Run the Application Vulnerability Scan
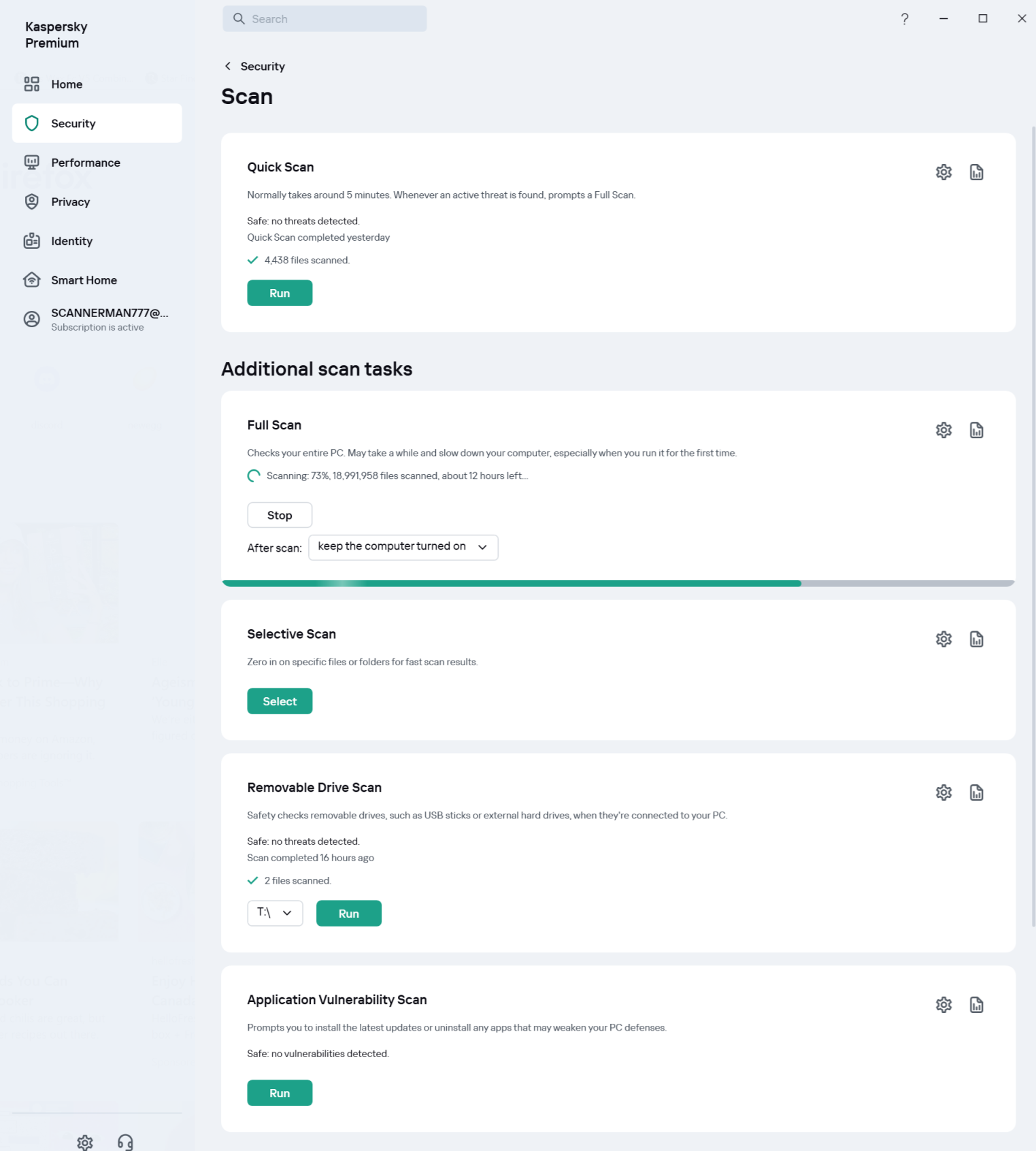This screenshot has height=1151, width=1036. click(280, 1093)
